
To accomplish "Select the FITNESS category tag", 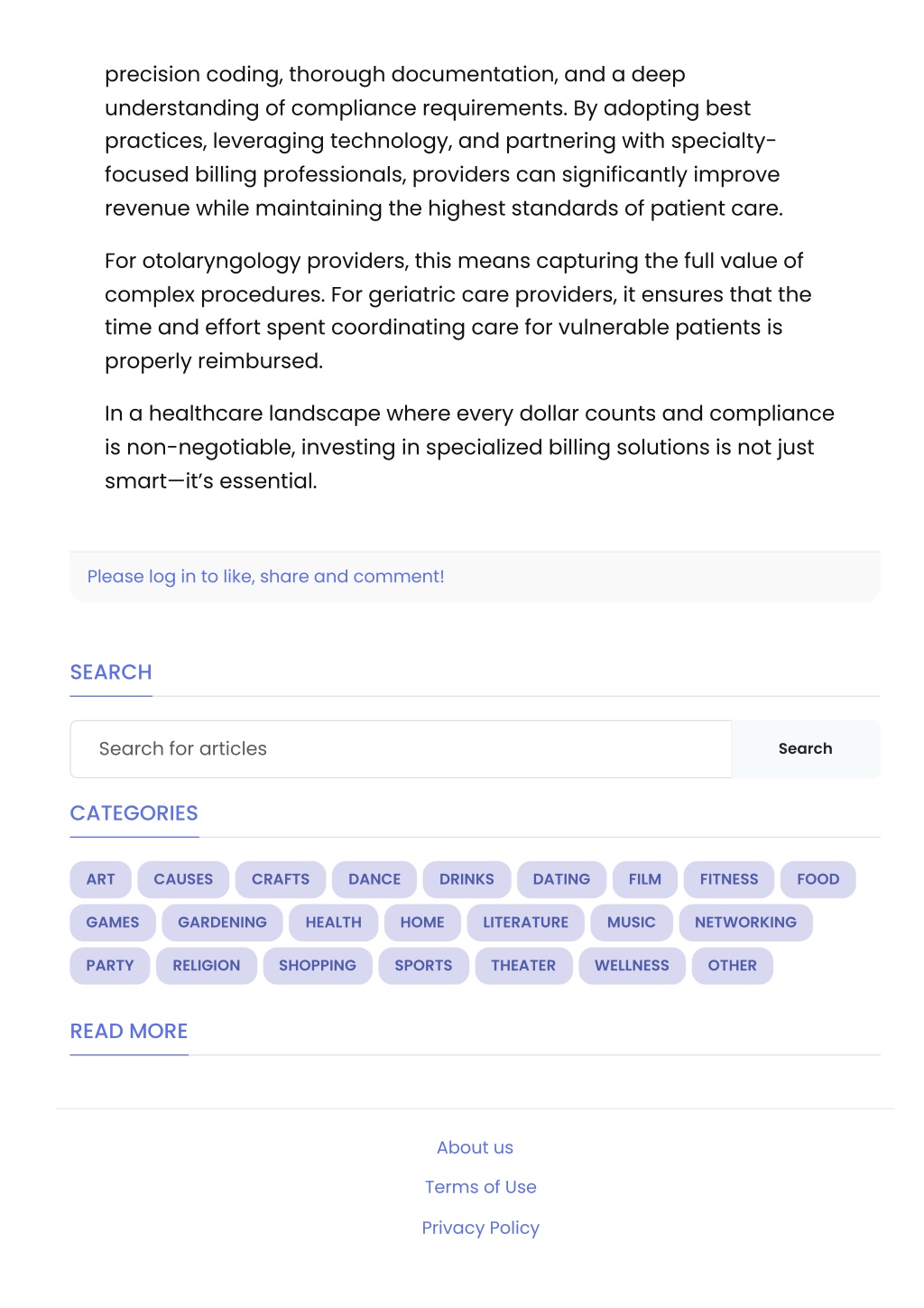I will click(729, 879).
